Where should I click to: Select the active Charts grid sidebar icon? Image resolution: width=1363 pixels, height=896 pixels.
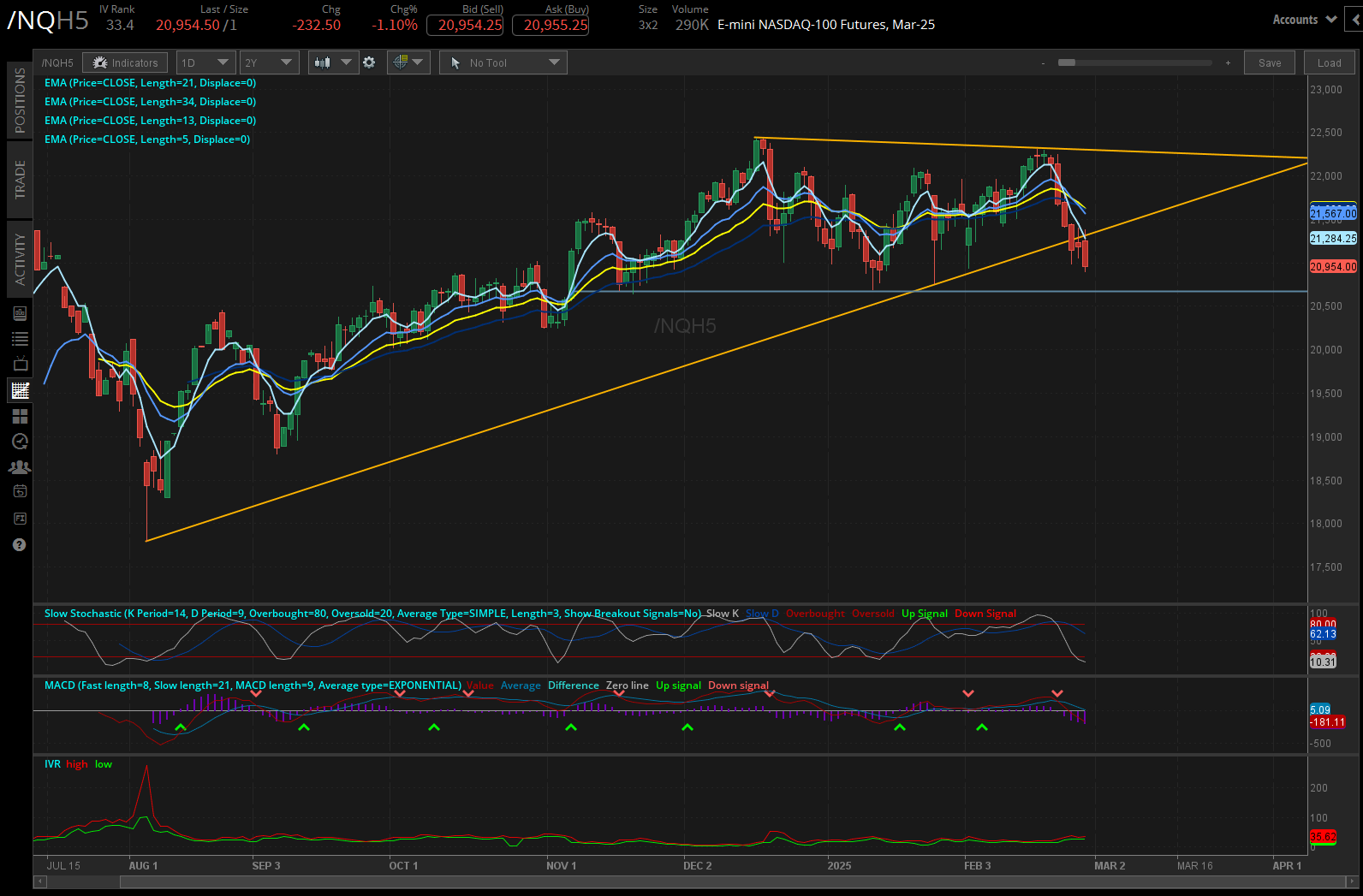point(20,390)
